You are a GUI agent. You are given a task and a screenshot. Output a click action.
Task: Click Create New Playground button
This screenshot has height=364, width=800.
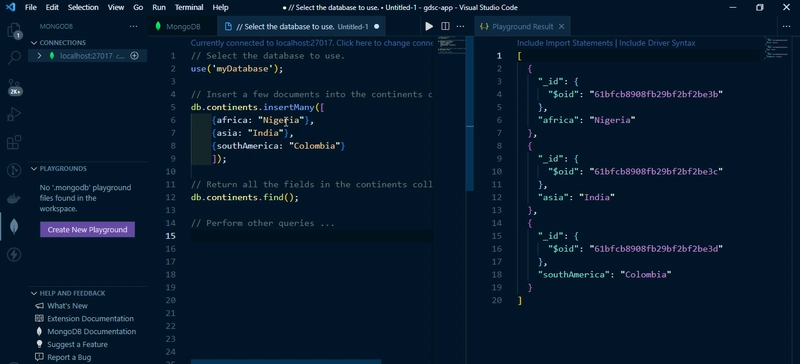(87, 230)
